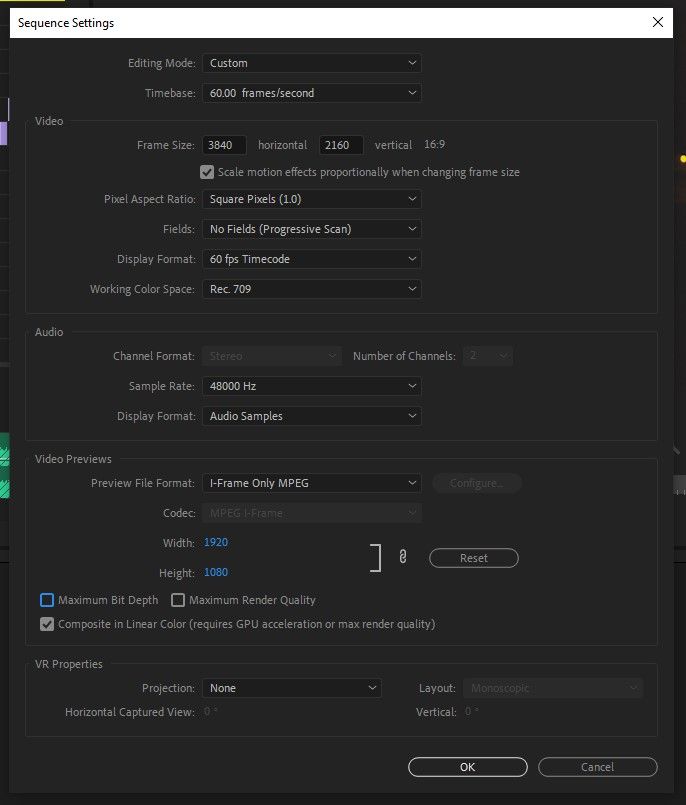Click the Pixel Aspect Ratio label

click(x=149, y=199)
